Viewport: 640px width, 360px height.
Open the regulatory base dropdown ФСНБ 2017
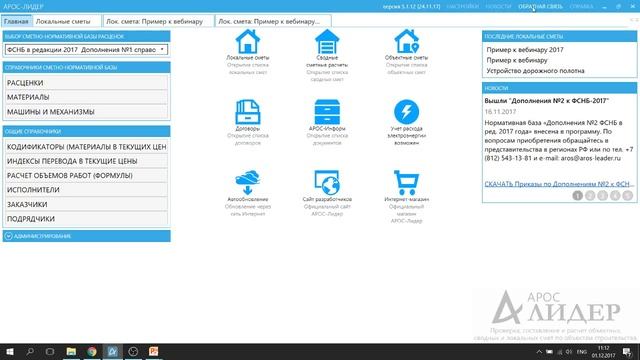86,49
